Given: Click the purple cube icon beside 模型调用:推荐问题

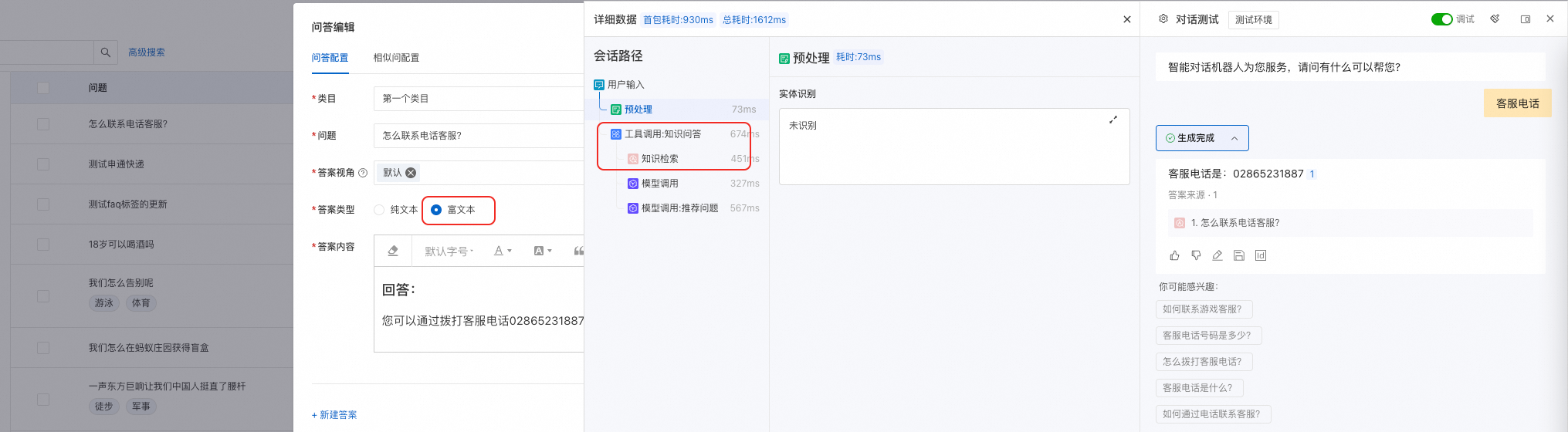Looking at the screenshot, I should tap(633, 208).
